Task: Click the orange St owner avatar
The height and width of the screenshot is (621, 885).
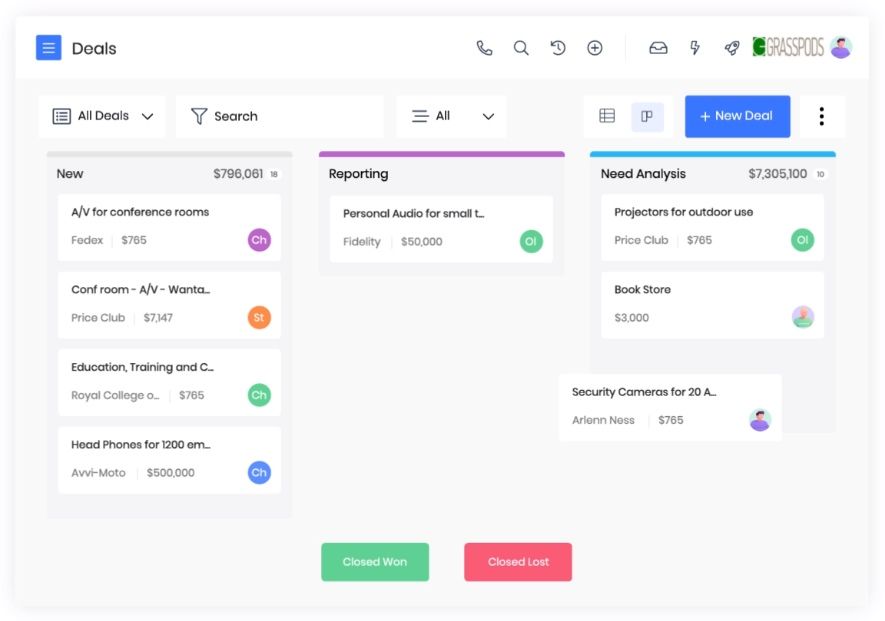Action: pos(259,317)
